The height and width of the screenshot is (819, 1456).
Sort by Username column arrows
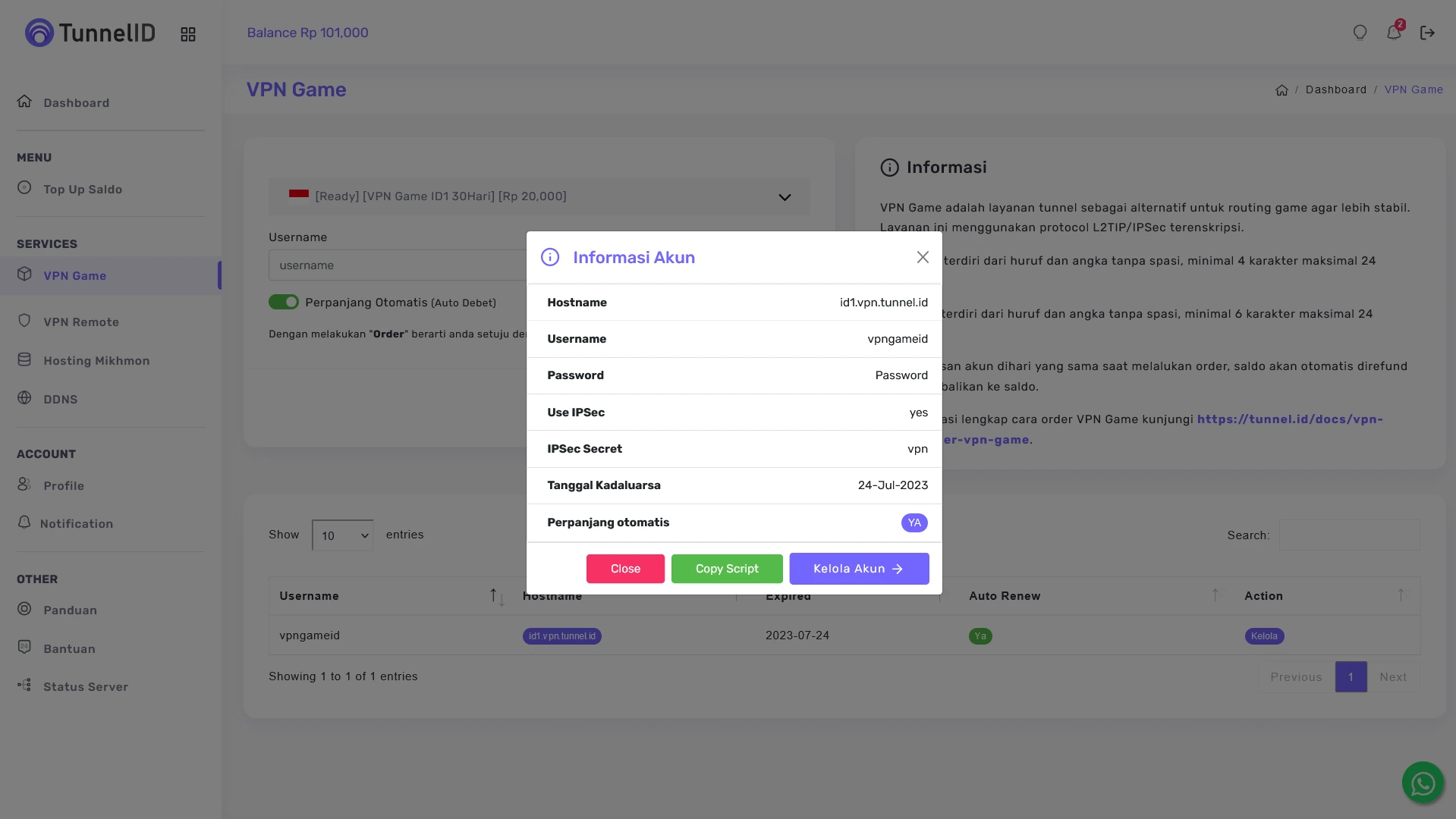496,596
